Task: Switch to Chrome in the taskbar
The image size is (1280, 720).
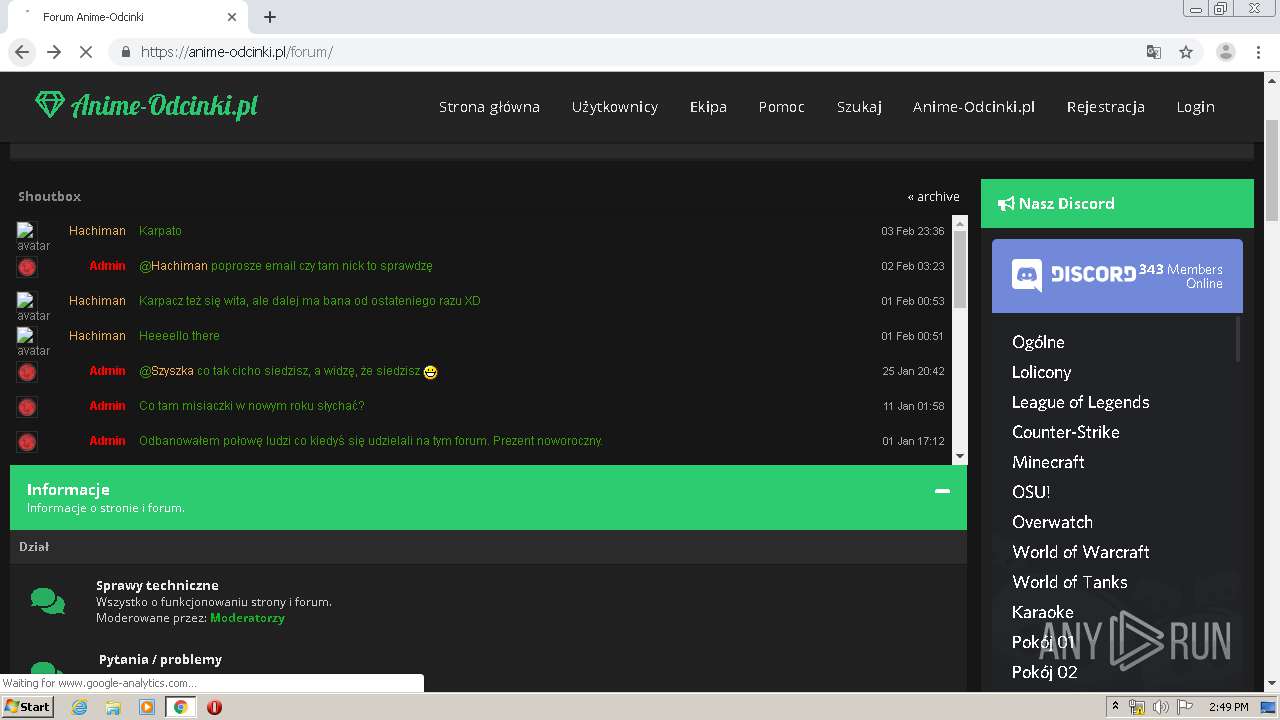Action: pyautogui.click(x=180, y=707)
